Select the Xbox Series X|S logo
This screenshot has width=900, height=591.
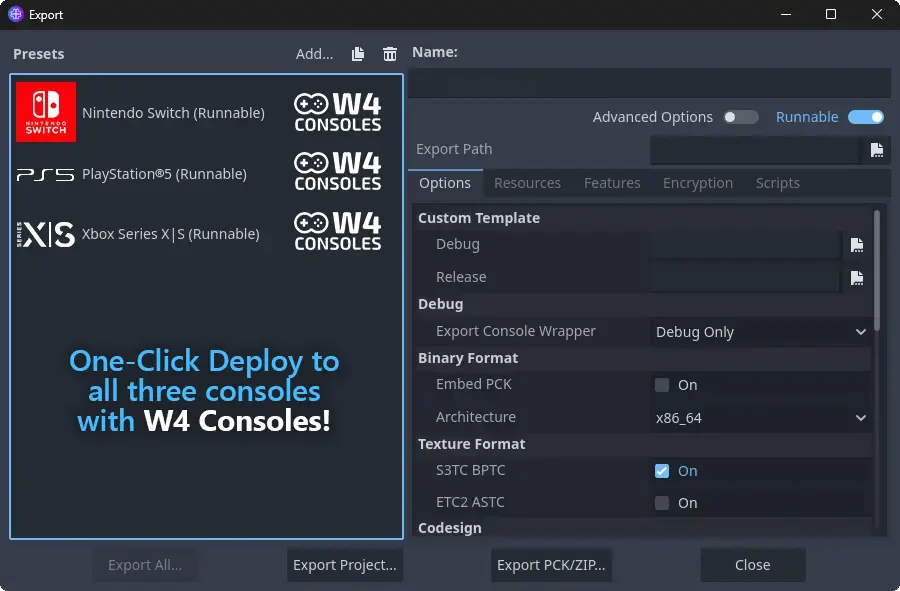(46, 234)
